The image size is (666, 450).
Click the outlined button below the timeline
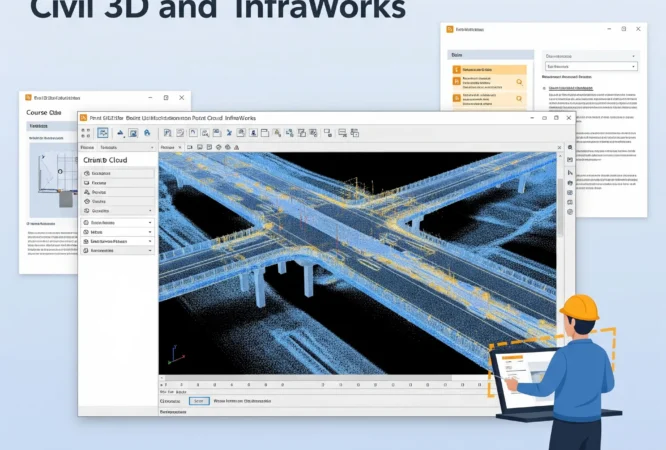[199, 401]
